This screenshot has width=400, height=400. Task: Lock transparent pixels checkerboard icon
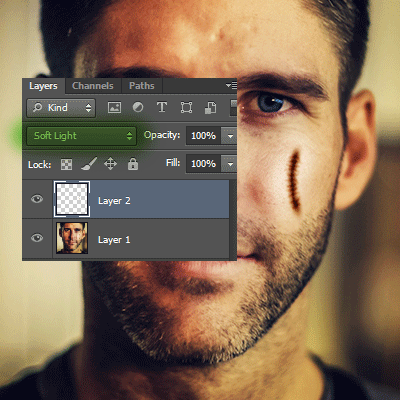pyautogui.click(x=66, y=164)
